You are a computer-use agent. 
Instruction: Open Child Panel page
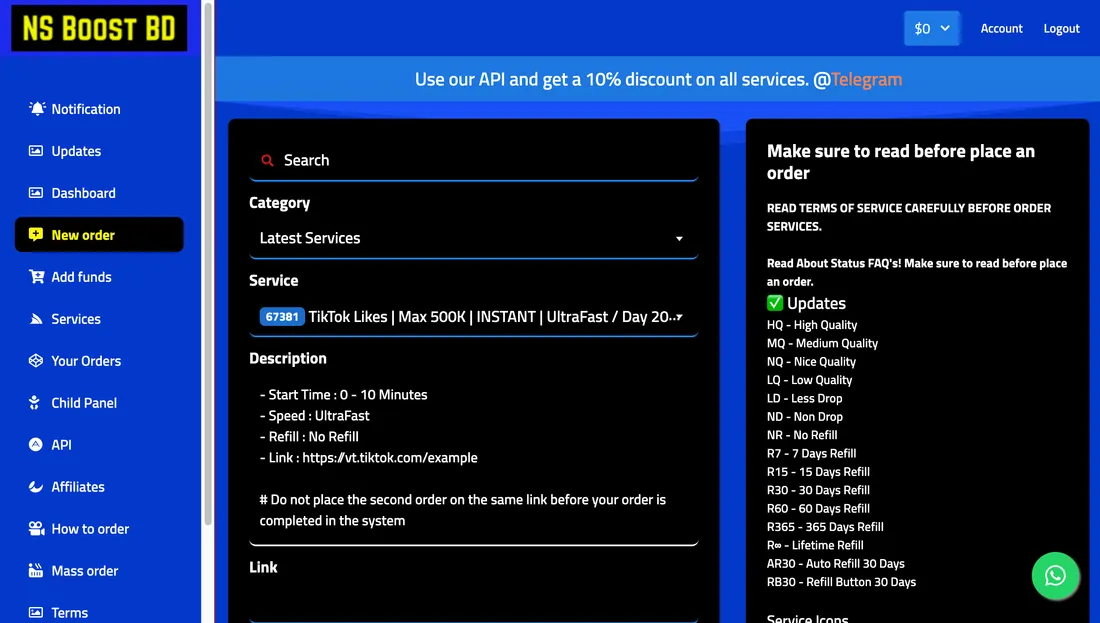point(84,403)
